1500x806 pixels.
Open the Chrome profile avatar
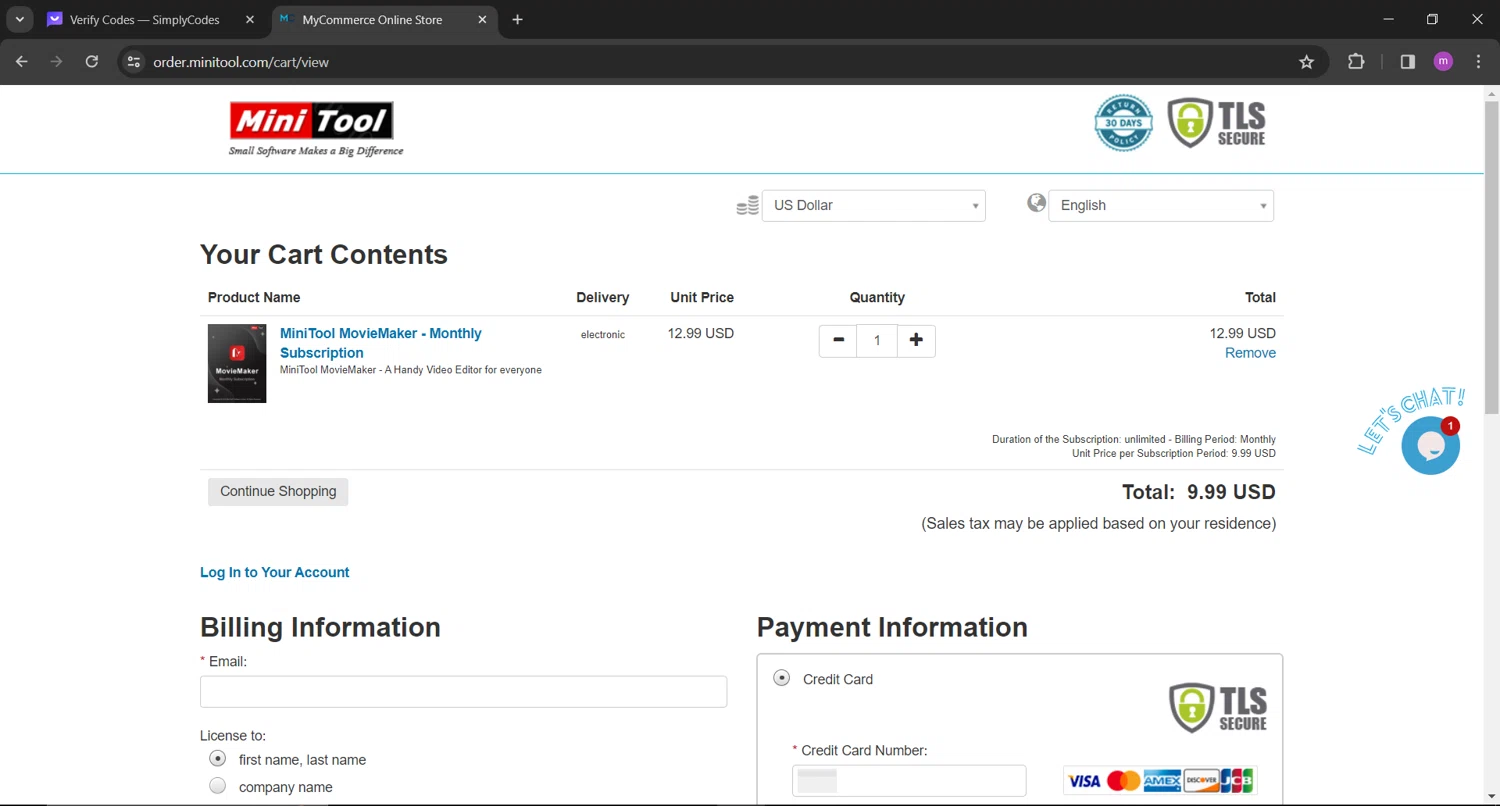(1443, 62)
